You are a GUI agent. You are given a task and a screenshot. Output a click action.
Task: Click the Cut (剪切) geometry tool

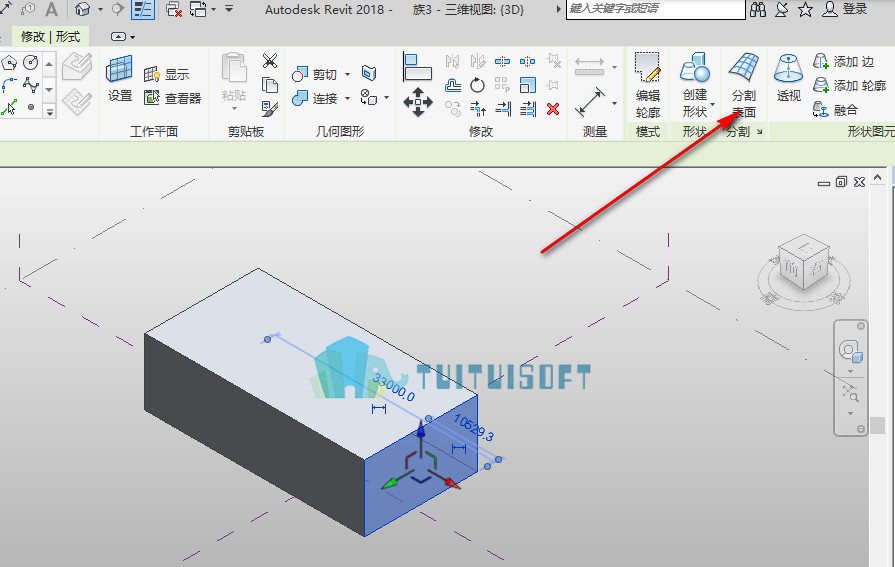[315, 74]
